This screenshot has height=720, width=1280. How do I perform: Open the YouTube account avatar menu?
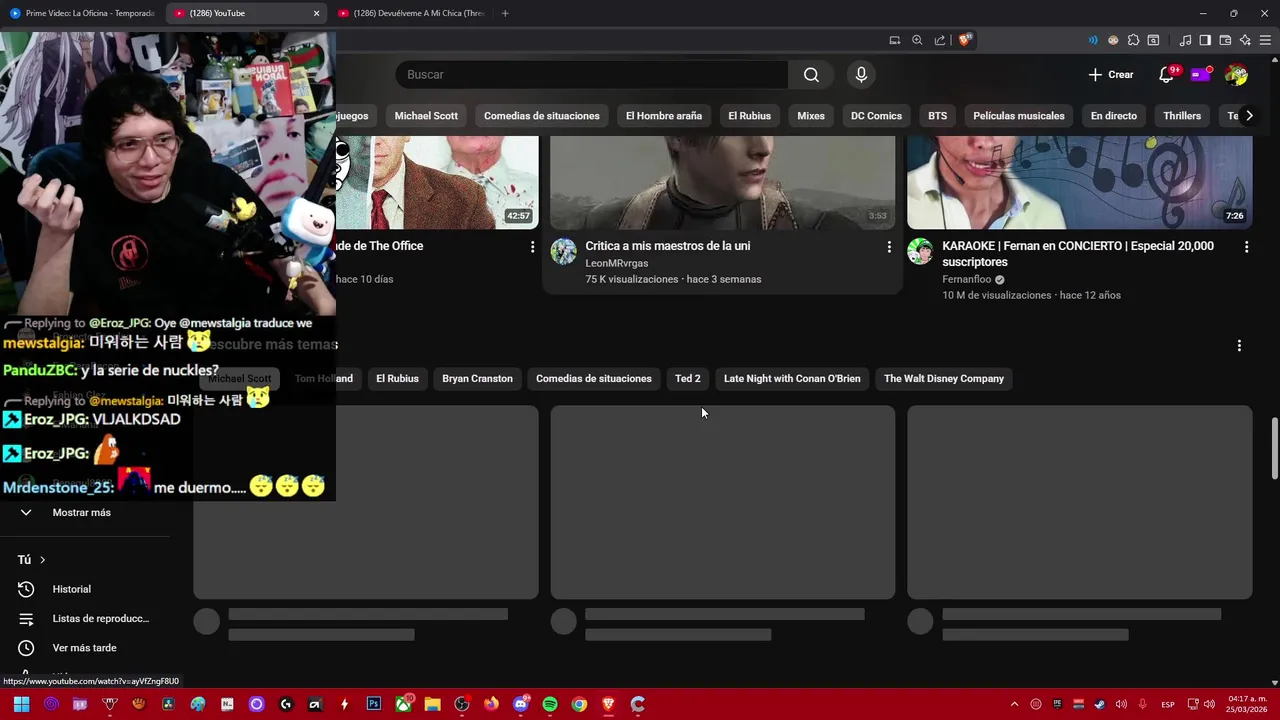[x=1236, y=75]
